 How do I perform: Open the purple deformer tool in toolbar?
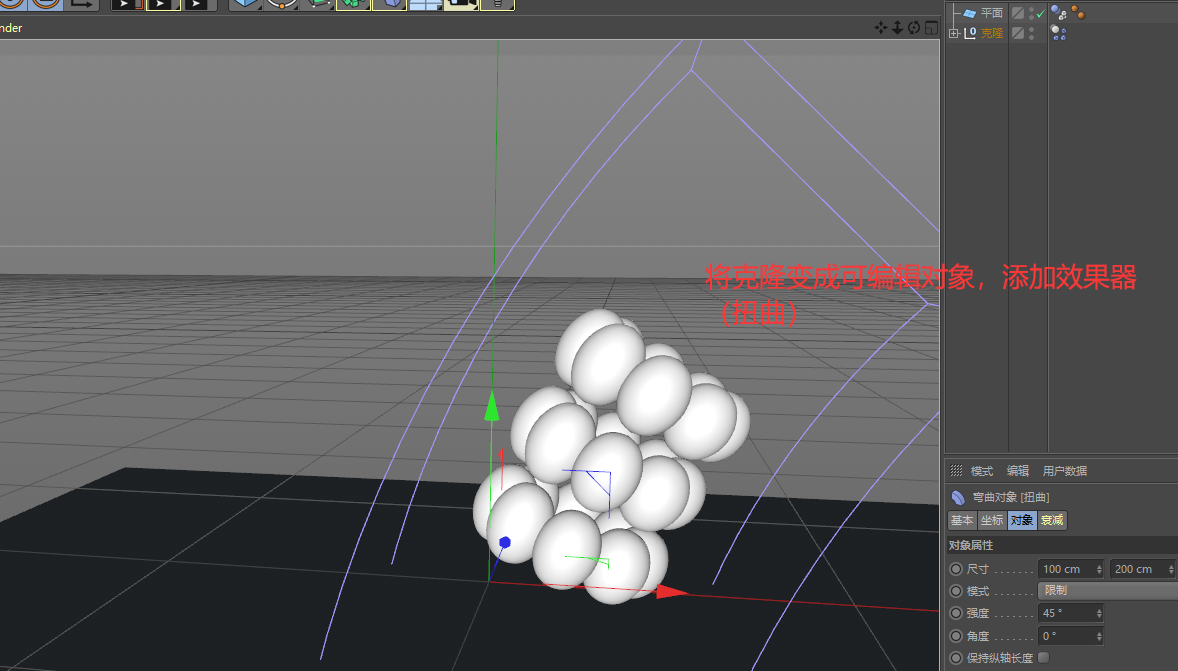(389, 5)
